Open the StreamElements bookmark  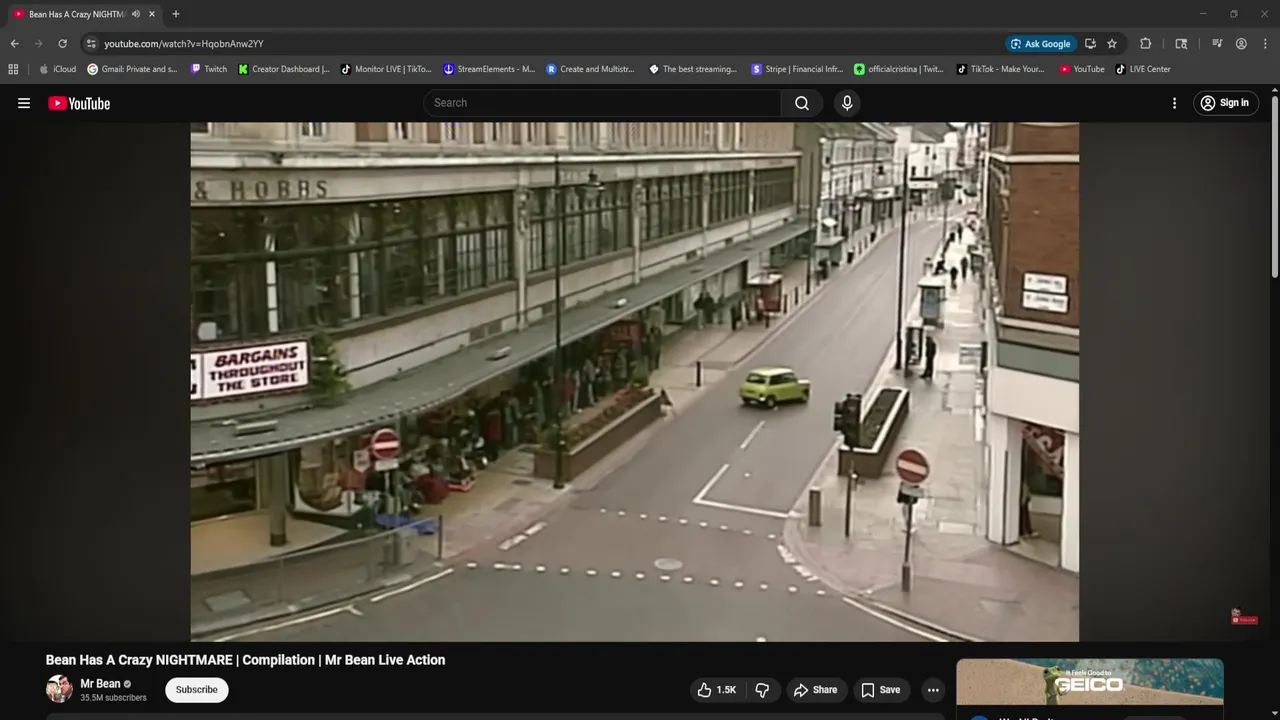coord(489,69)
